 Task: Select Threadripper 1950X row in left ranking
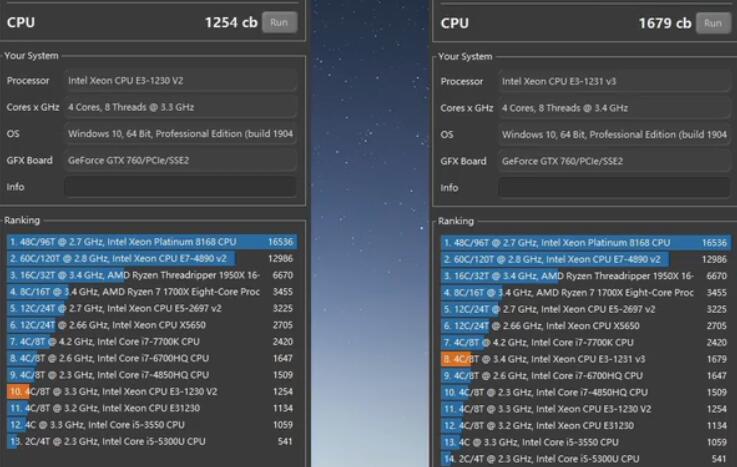tap(151, 275)
